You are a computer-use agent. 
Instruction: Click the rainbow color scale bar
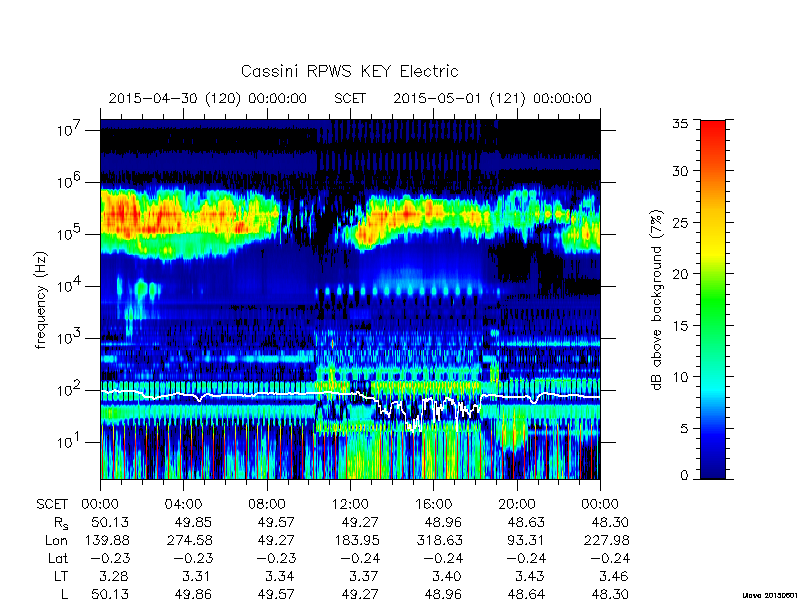(x=713, y=299)
